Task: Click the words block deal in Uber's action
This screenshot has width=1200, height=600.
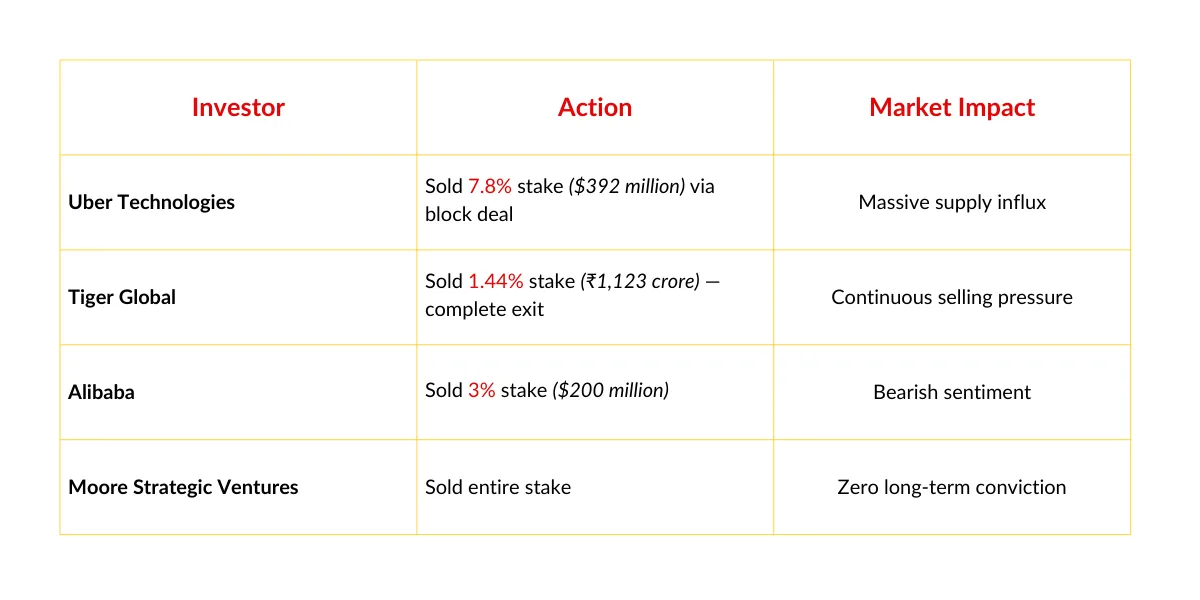Action: pos(469,214)
